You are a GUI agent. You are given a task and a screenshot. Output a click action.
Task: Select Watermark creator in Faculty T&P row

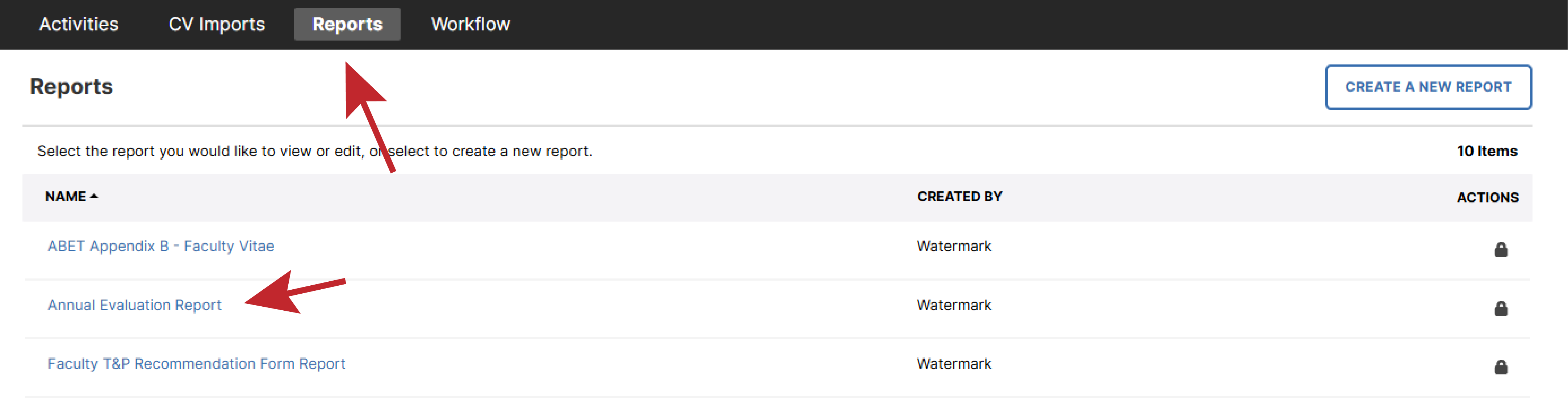tap(954, 364)
